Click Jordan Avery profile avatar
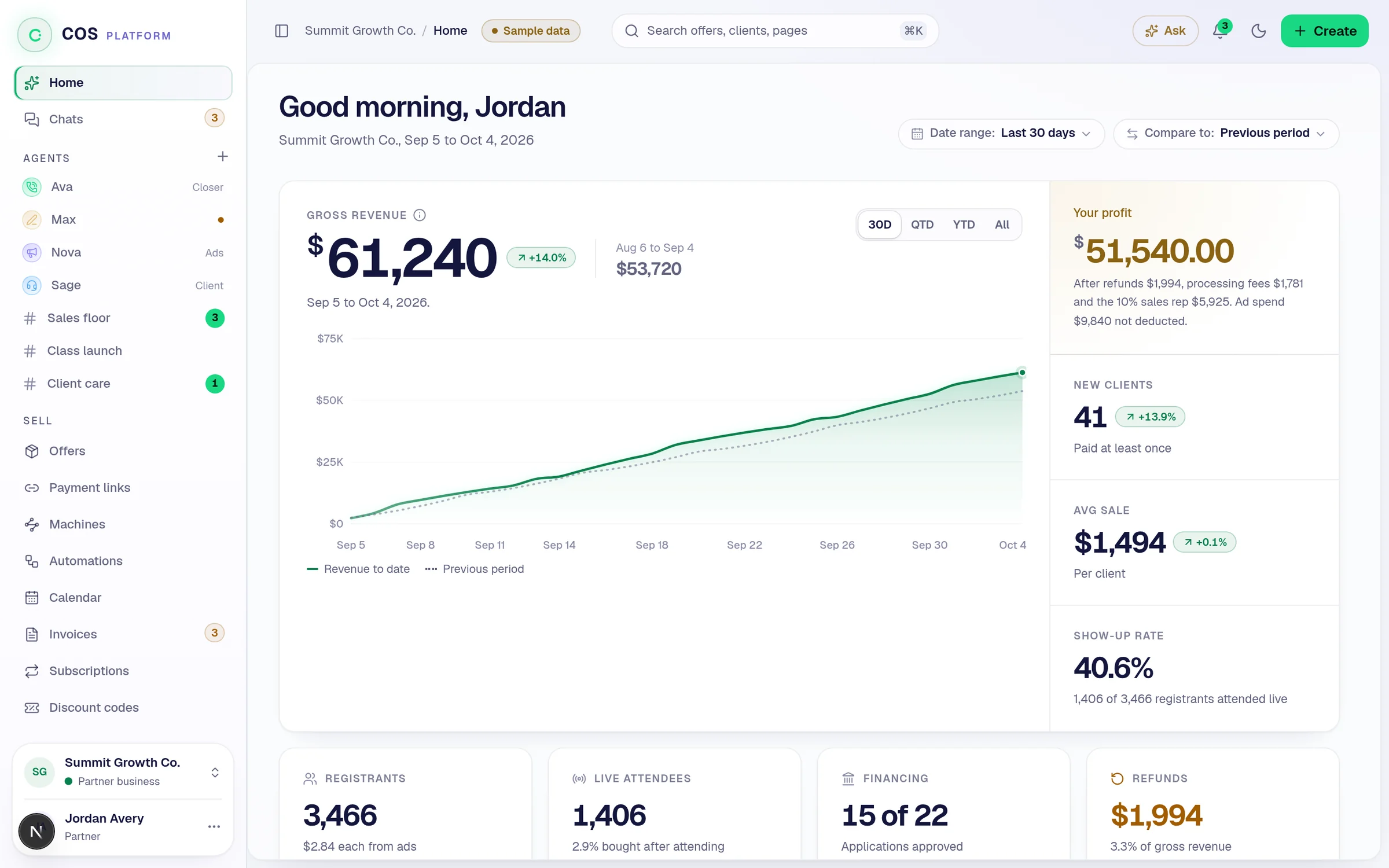The image size is (1389, 868). click(36, 831)
